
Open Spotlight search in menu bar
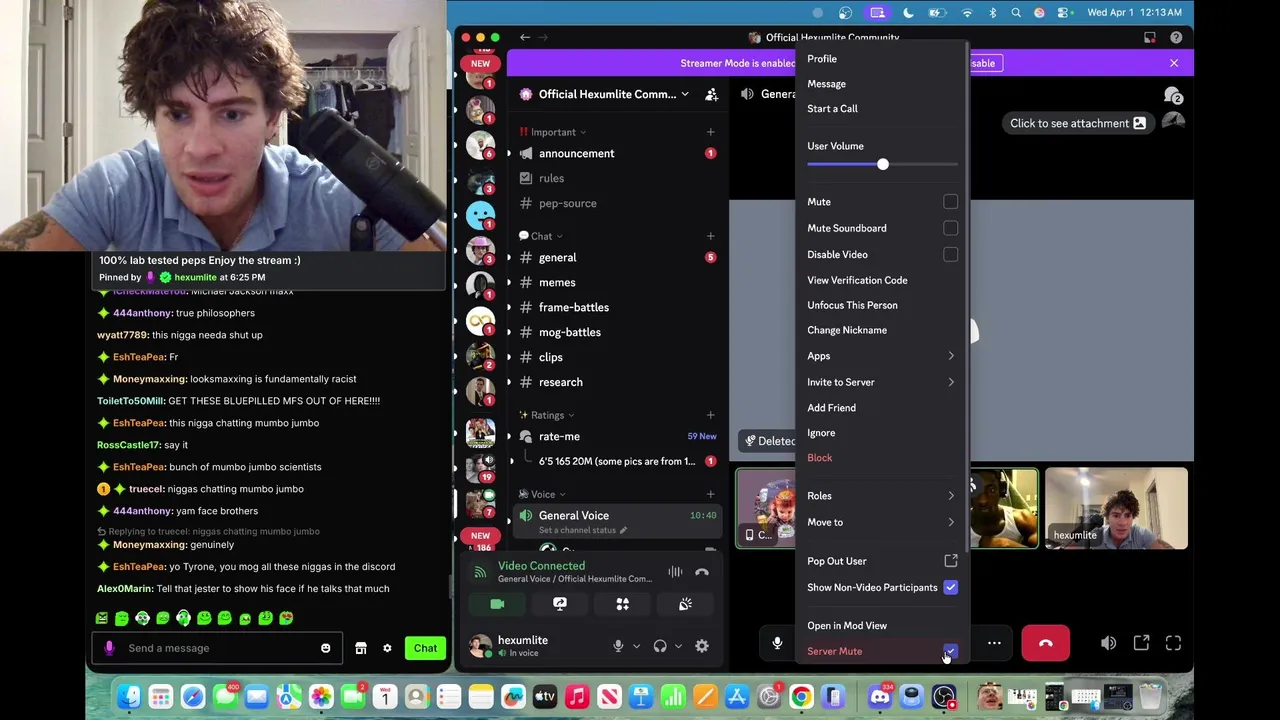[1016, 12]
